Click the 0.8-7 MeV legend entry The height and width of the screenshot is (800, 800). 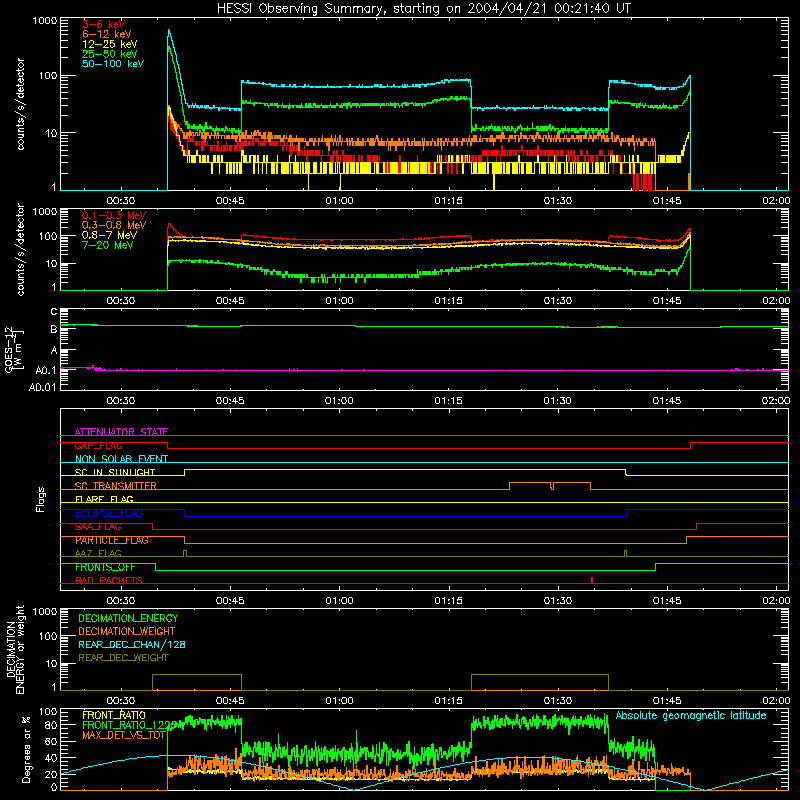coord(109,235)
